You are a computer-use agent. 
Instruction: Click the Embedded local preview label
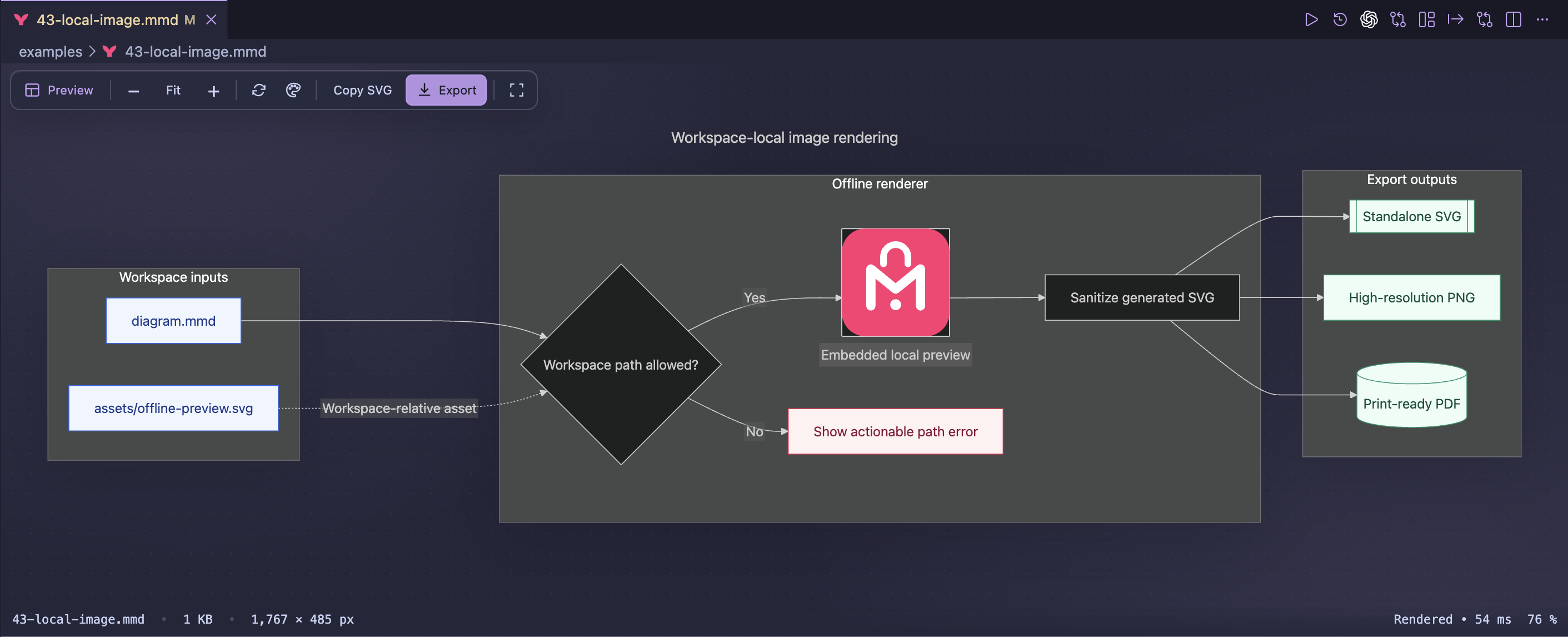pyautogui.click(x=895, y=355)
